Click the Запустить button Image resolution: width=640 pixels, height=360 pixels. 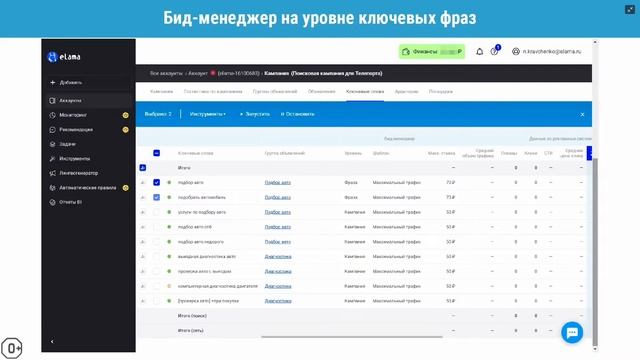(x=255, y=114)
